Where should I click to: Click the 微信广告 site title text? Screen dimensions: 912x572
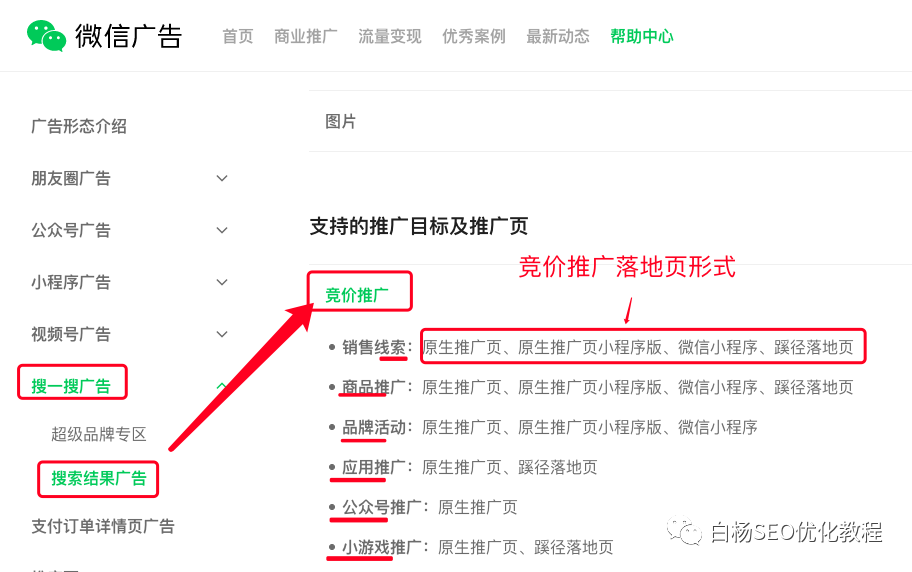point(129,36)
